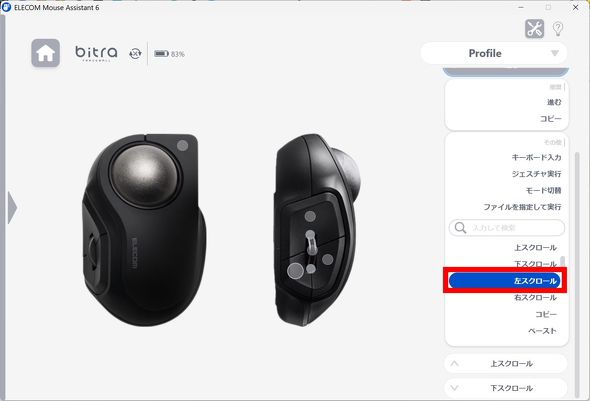Click the right panel vertical scrollbar

pyautogui.click(x=577, y=273)
